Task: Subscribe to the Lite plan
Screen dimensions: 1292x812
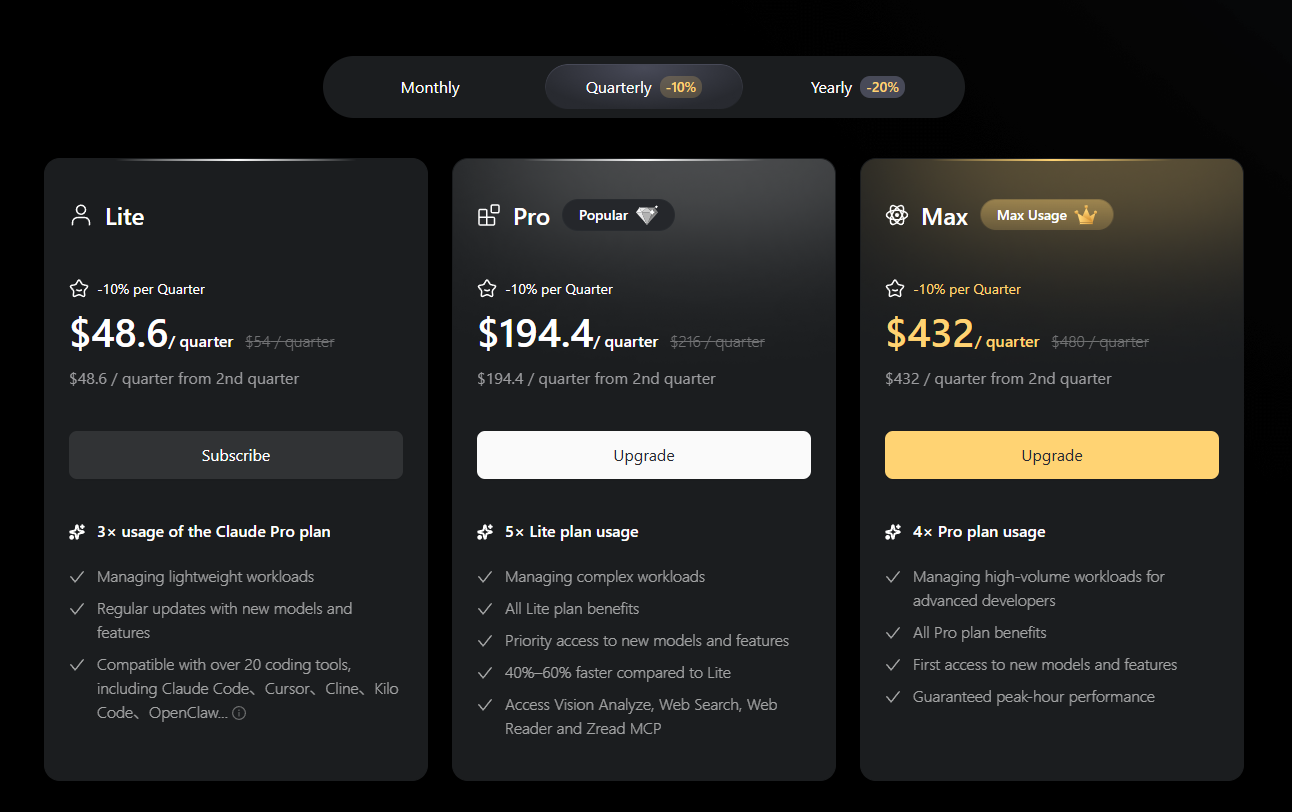Action: pyautogui.click(x=236, y=455)
